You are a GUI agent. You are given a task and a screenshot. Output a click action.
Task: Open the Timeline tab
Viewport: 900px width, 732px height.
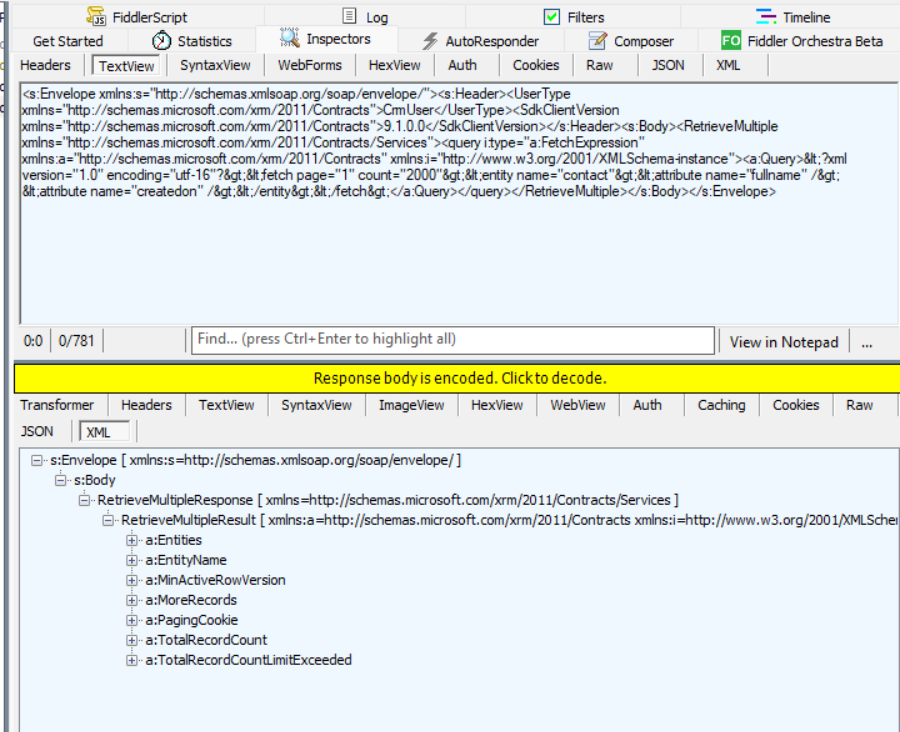point(793,17)
